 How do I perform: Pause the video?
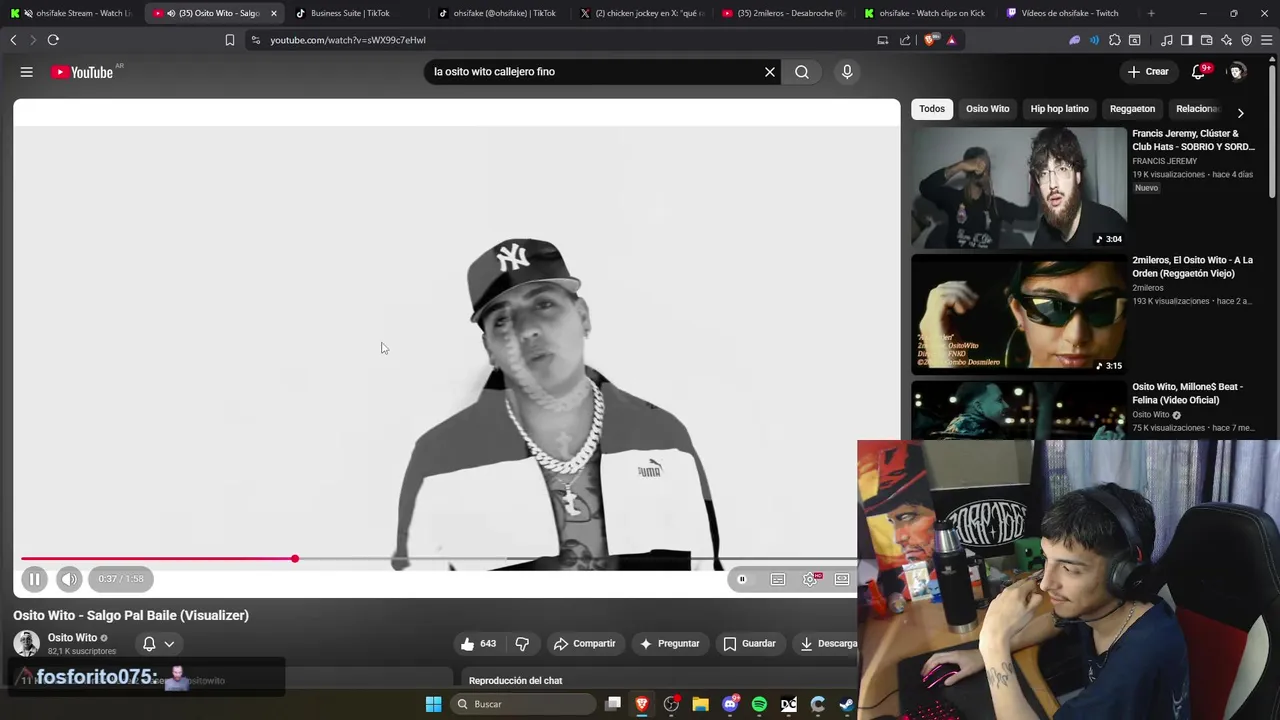click(34, 579)
